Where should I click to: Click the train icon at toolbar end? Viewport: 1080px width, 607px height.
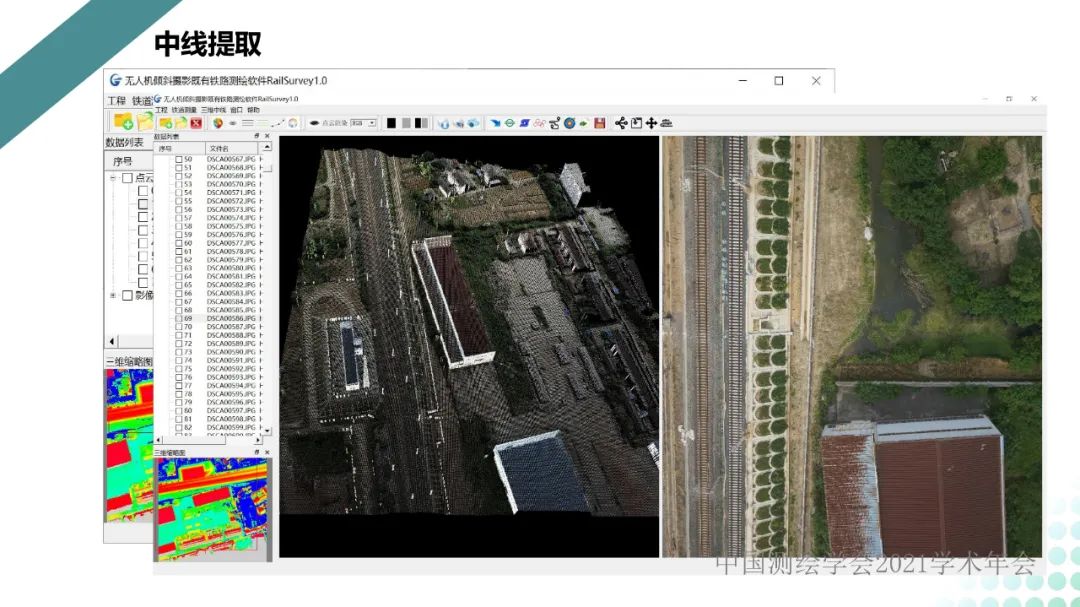(x=667, y=123)
